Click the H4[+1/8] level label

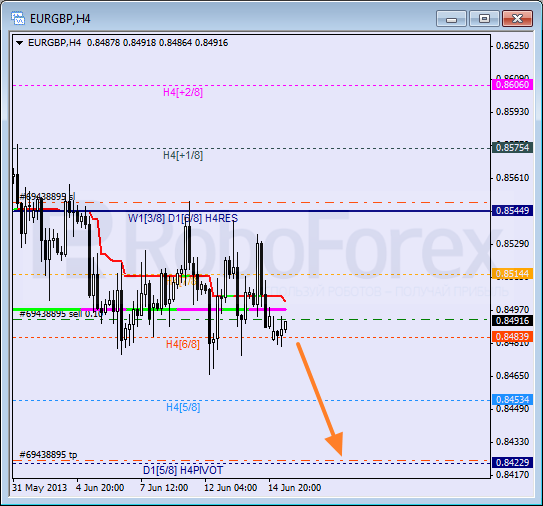point(183,155)
